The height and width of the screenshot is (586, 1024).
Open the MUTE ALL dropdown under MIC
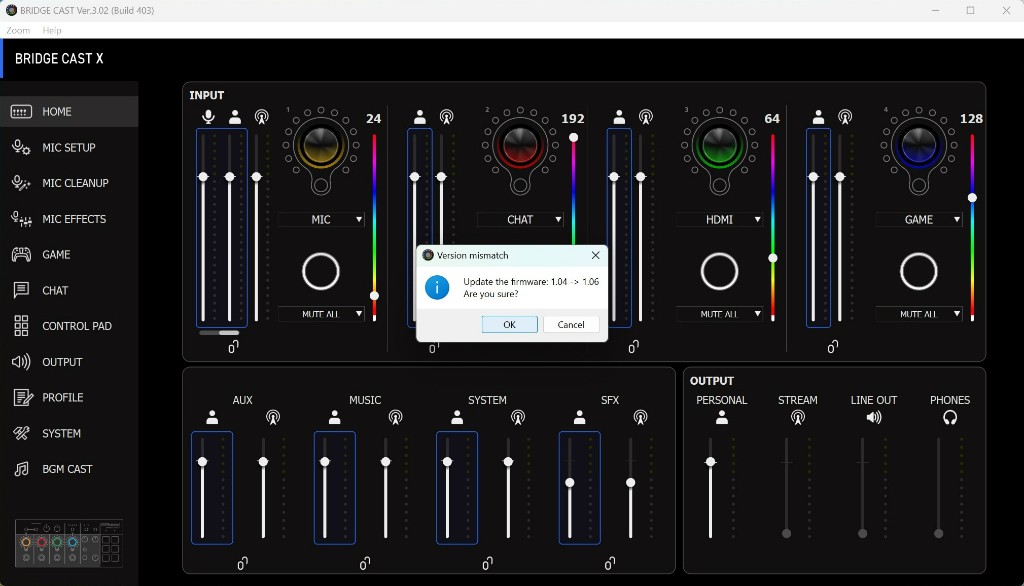[x=321, y=314]
